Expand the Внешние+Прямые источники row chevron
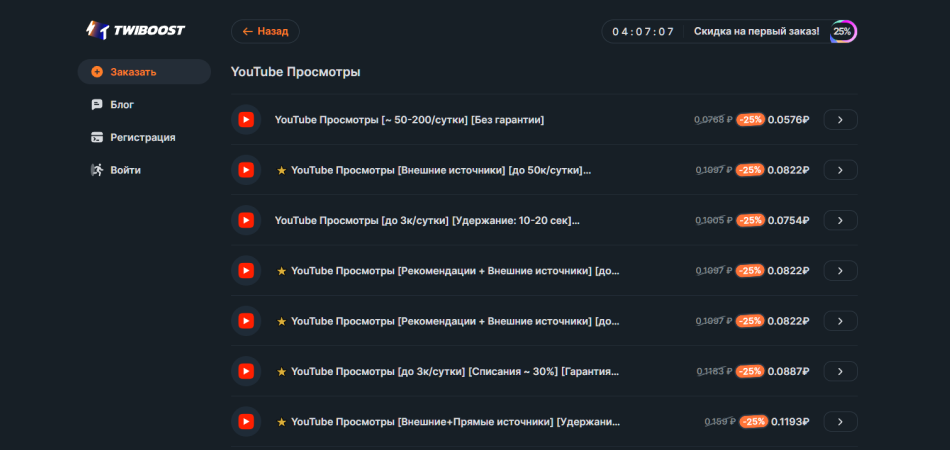The width and height of the screenshot is (950, 450). click(x=840, y=422)
